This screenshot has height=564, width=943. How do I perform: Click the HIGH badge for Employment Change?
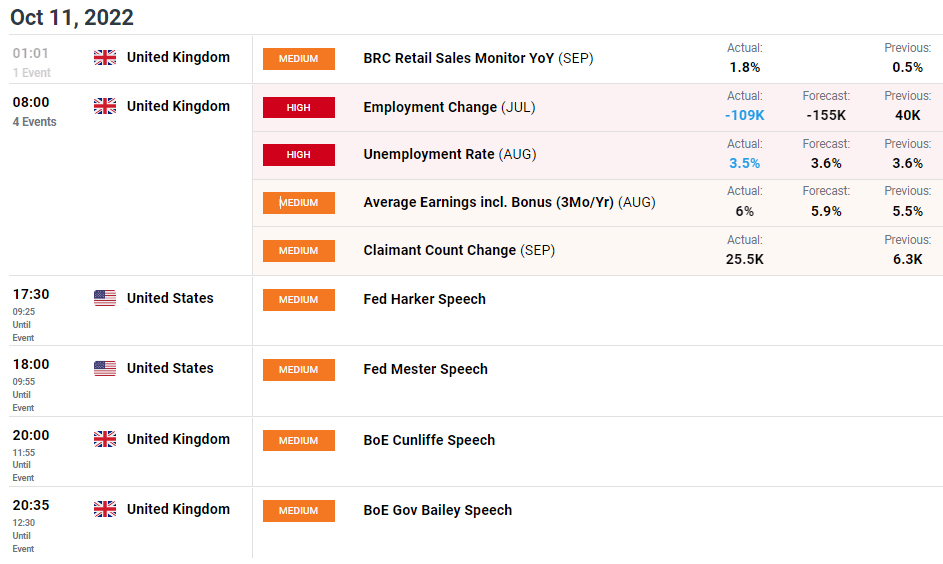[x=299, y=108]
